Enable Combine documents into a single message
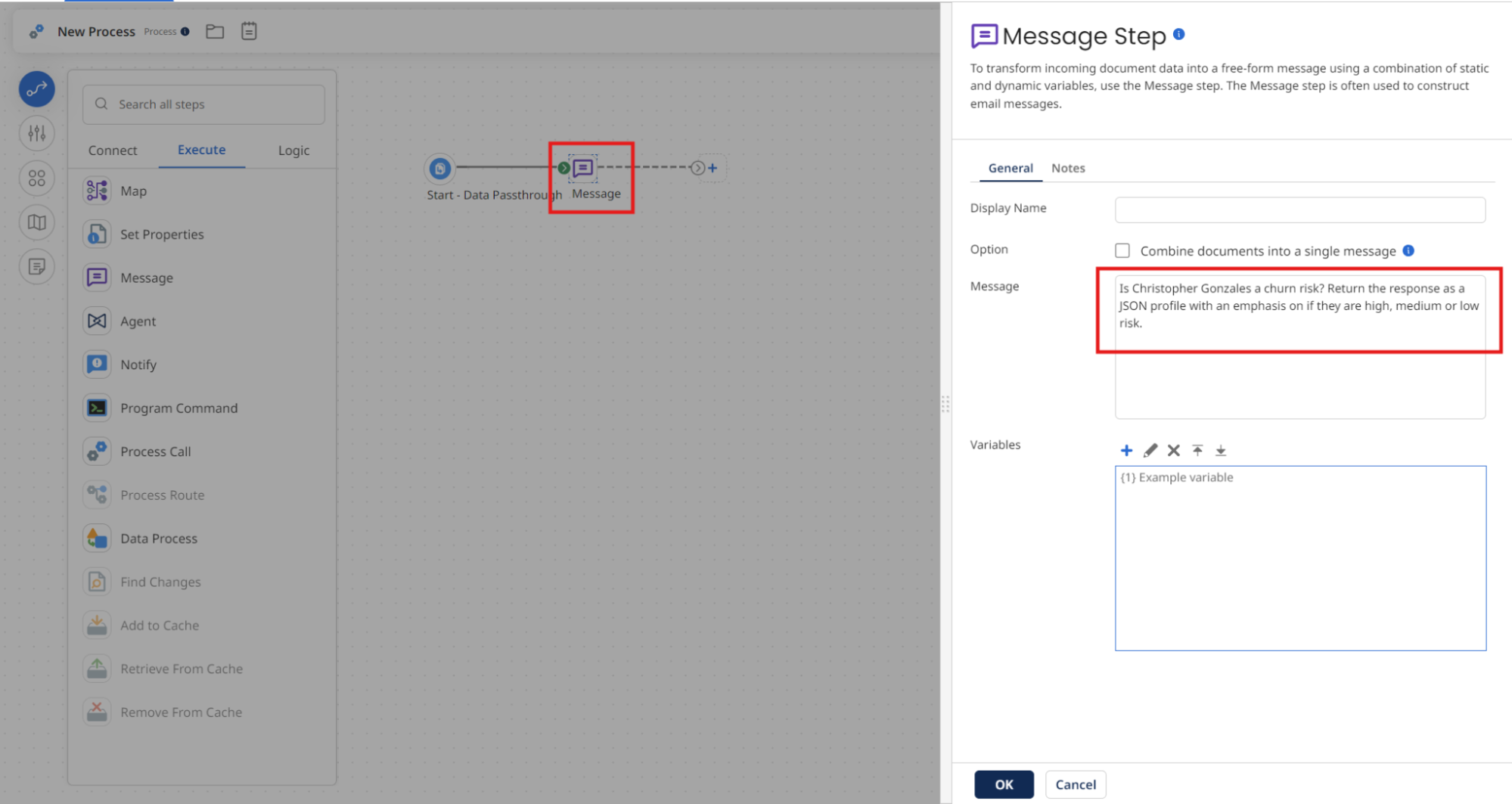Screen dimensions: 1512x804 tap(1122, 250)
